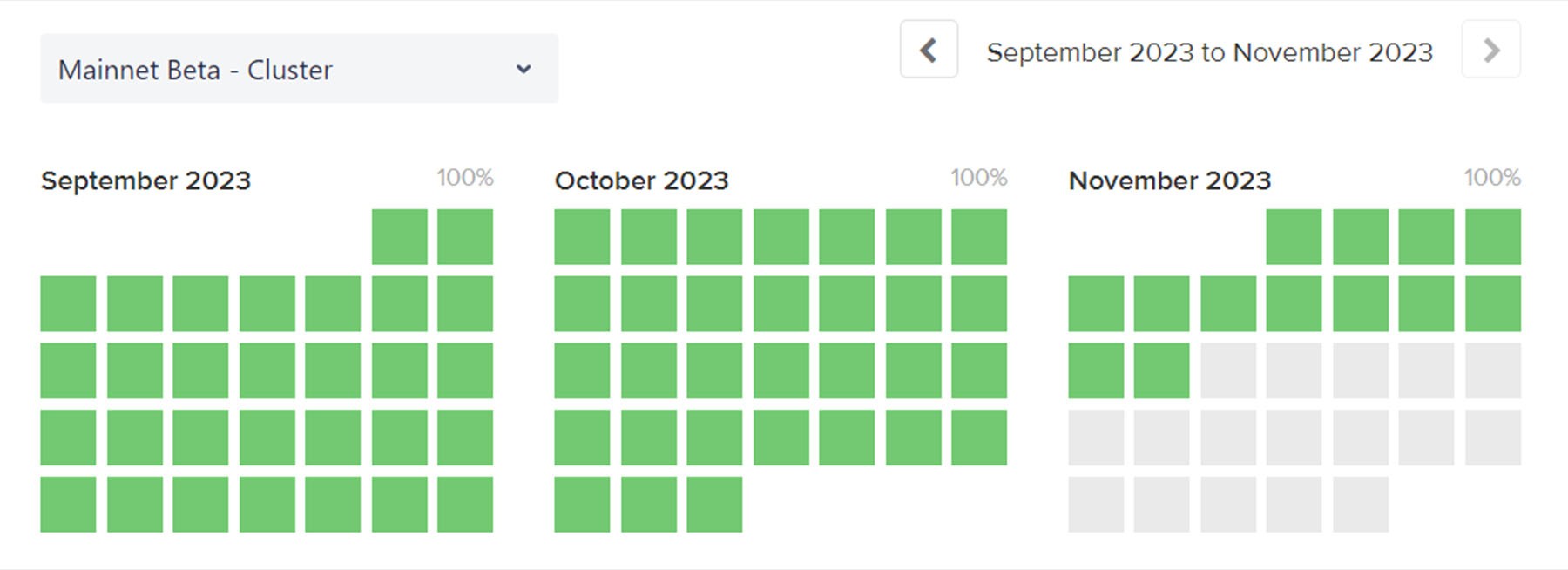
Task: Go to previous months with left chevron
Action: tap(929, 50)
